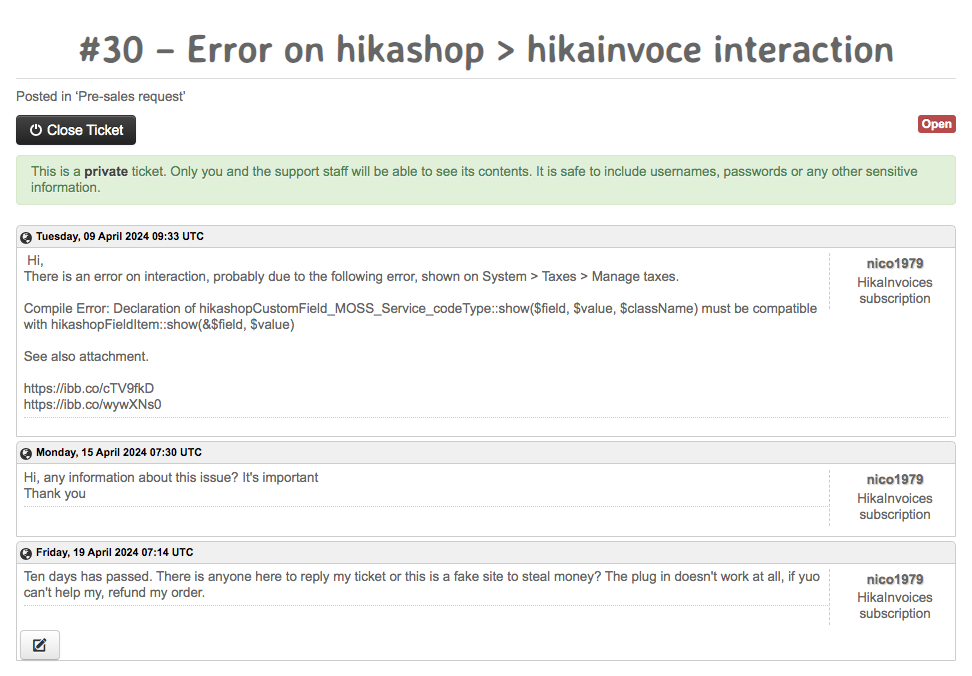972x676 pixels.
Task: Click globe icon beside Monday, 15 April date
Action: [x=26, y=454]
